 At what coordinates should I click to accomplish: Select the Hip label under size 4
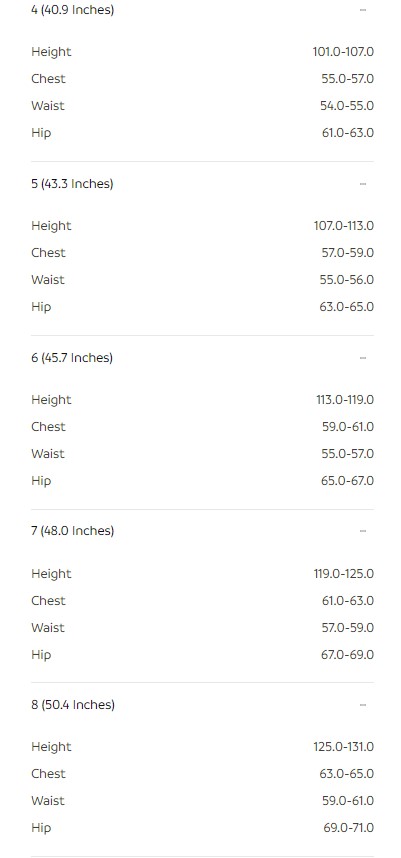(x=41, y=133)
